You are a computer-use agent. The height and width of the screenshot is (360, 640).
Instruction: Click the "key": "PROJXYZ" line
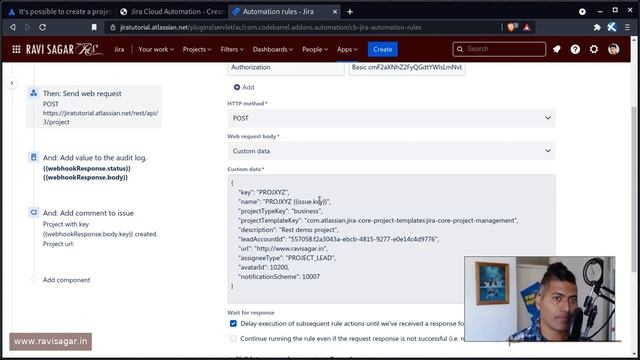tap(264, 192)
